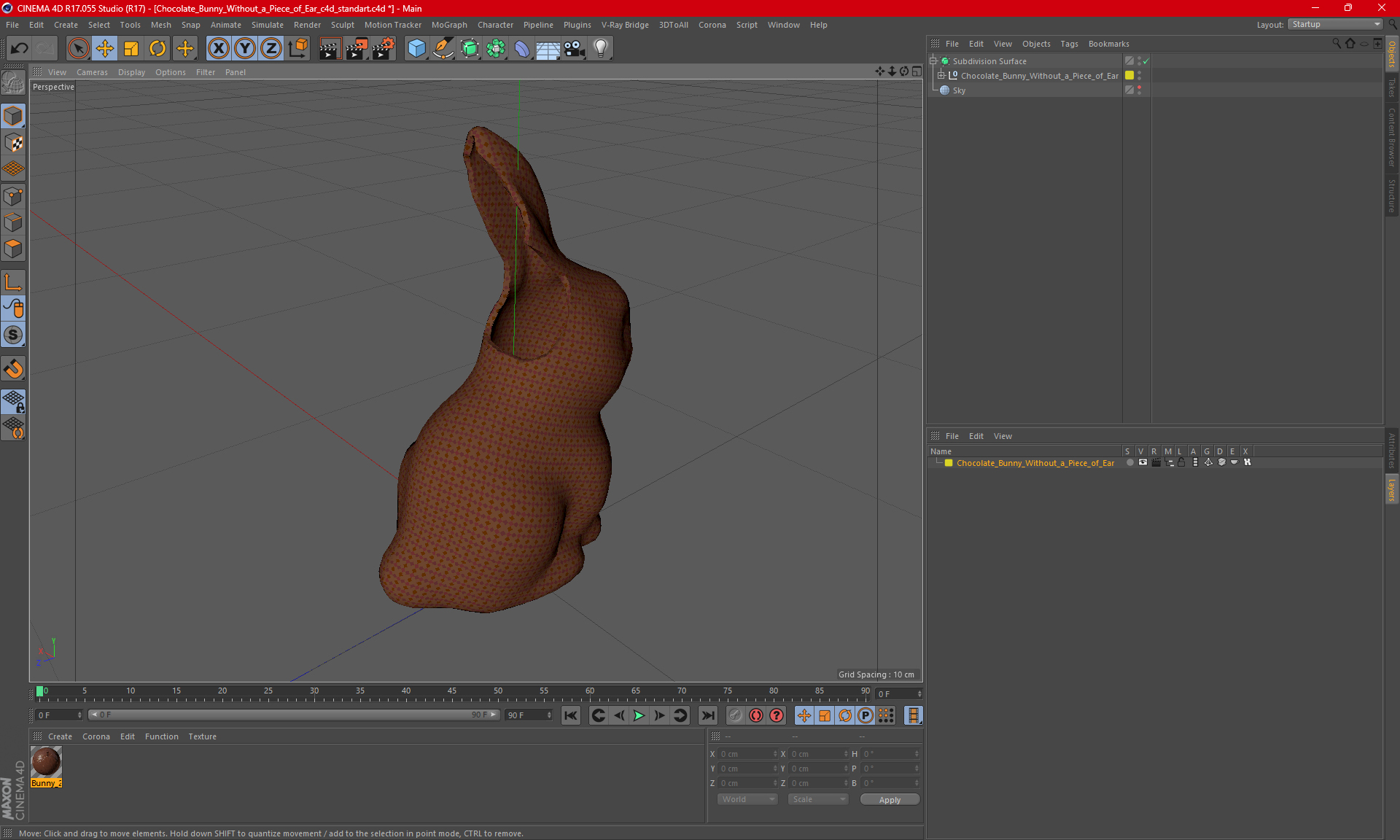This screenshot has width=1400, height=840.
Task: Open the World coordinate dropdown
Action: click(747, 800)
